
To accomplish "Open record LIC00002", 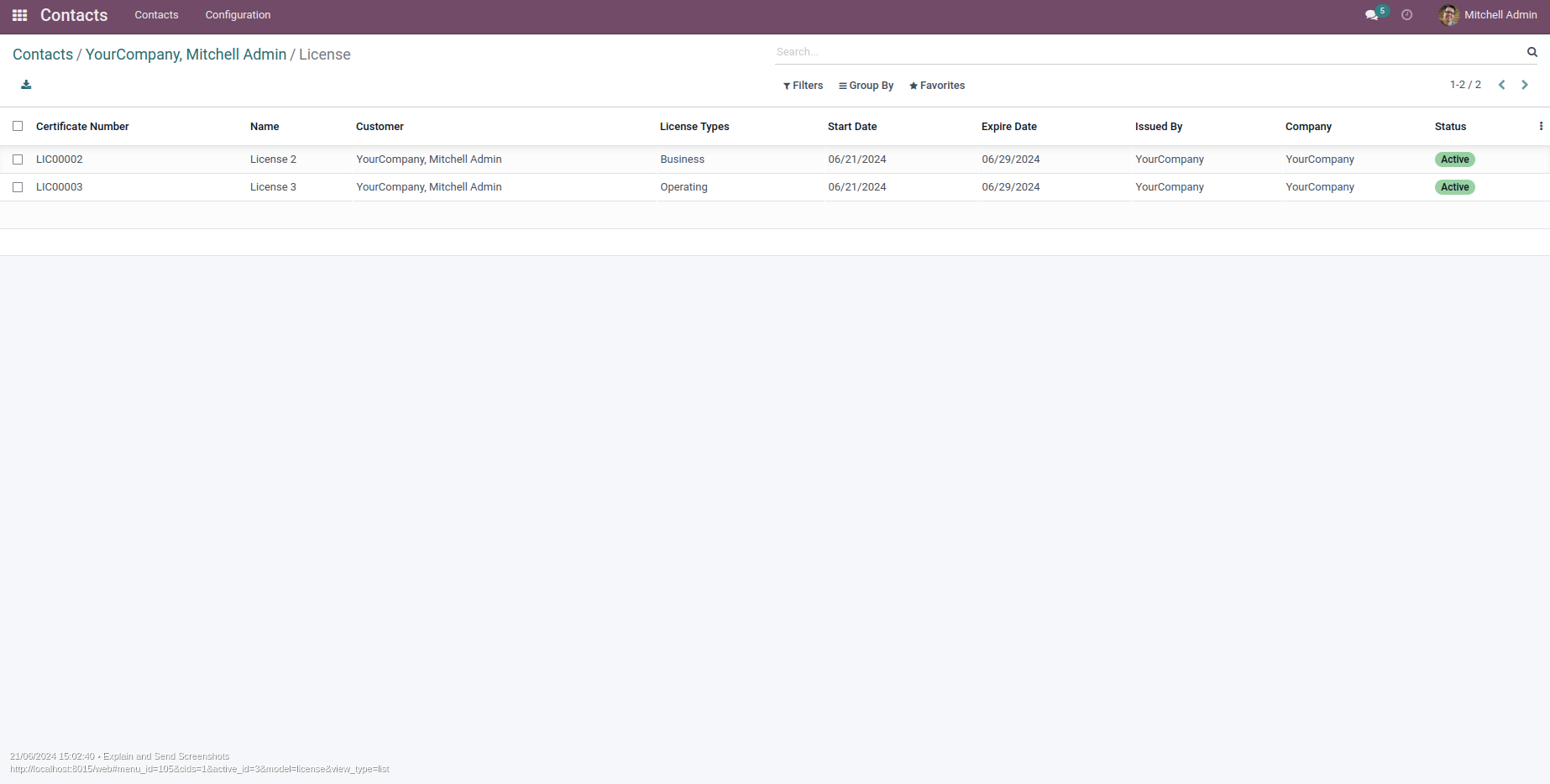I will pyautogui.click(x=60, y=159).
